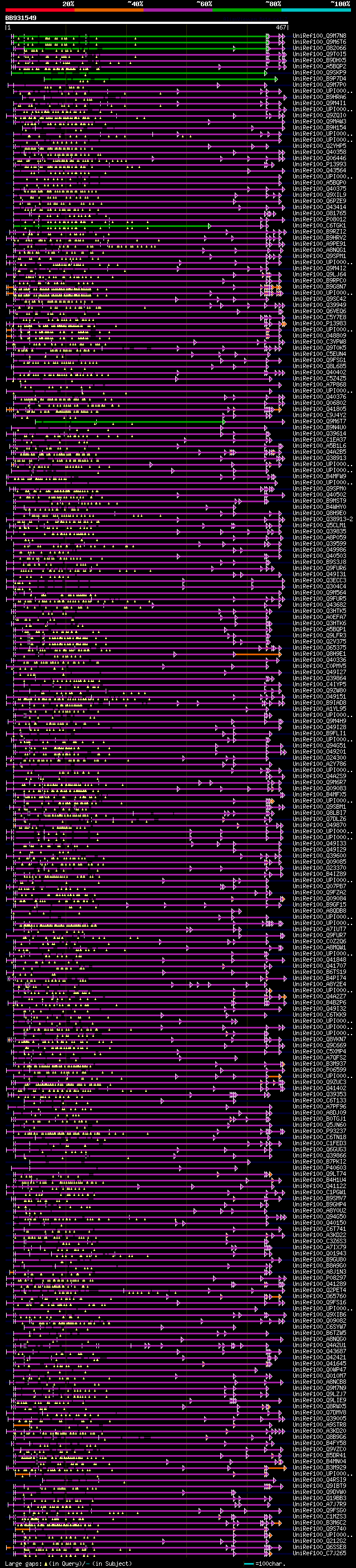Pick the UniRef100_B9H154 label
The image size is (356, 1568).
click(319, 127)
